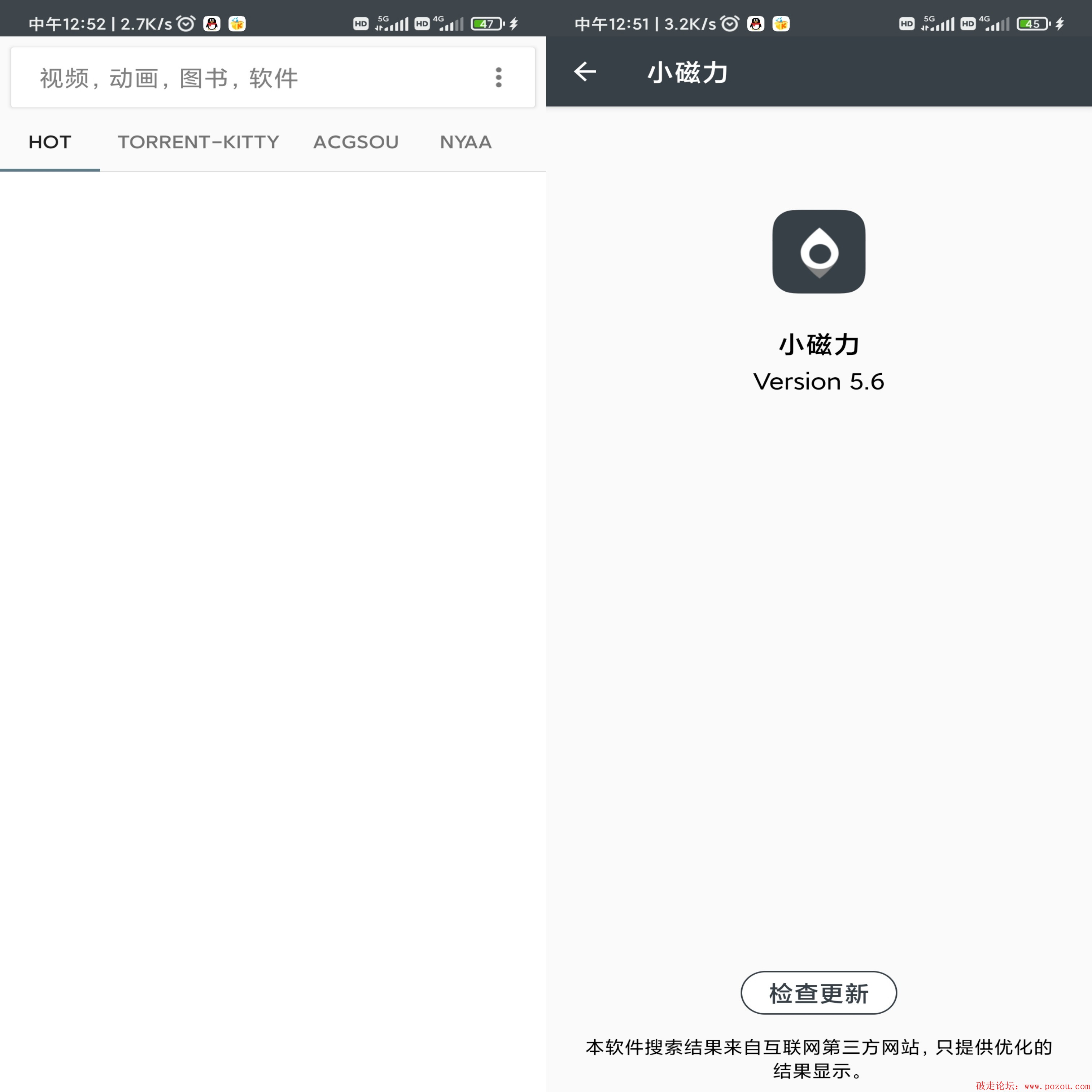Tap the 小磁力 app logo icon

(818, 252)
